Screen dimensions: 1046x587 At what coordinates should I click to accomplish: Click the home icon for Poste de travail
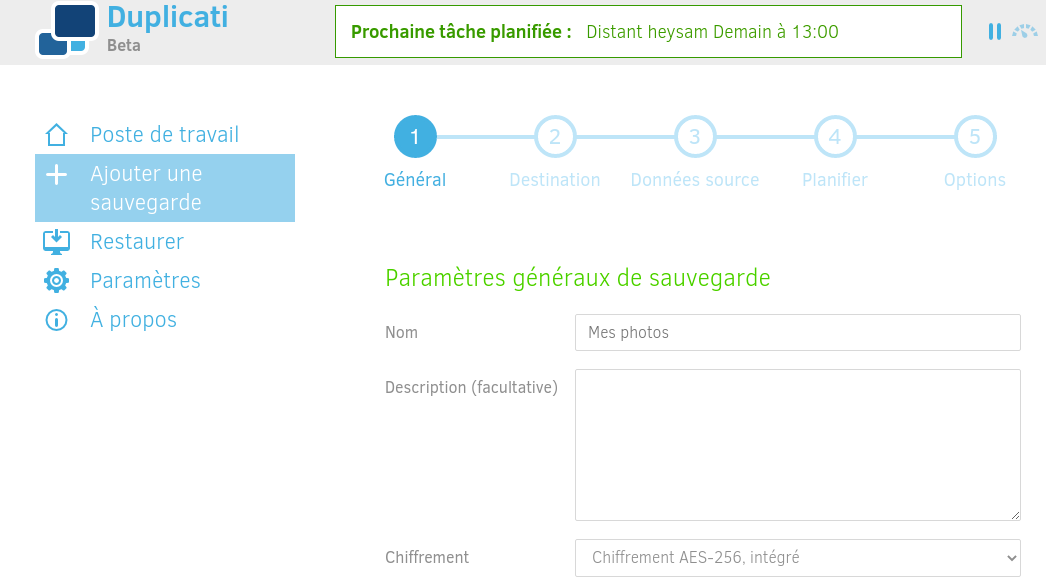click(57, 135)
